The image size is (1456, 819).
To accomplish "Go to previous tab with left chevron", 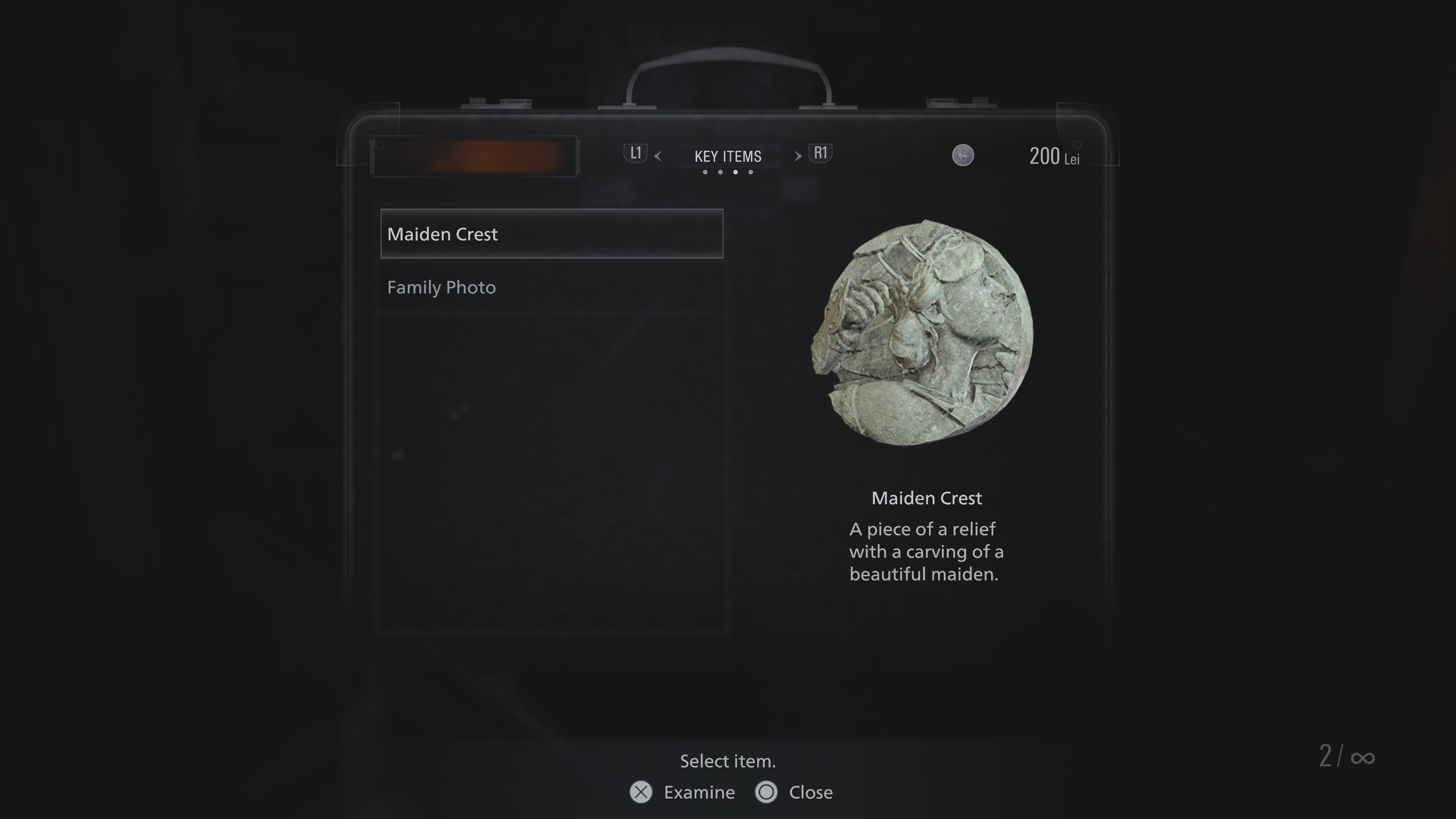I will 658,156.
